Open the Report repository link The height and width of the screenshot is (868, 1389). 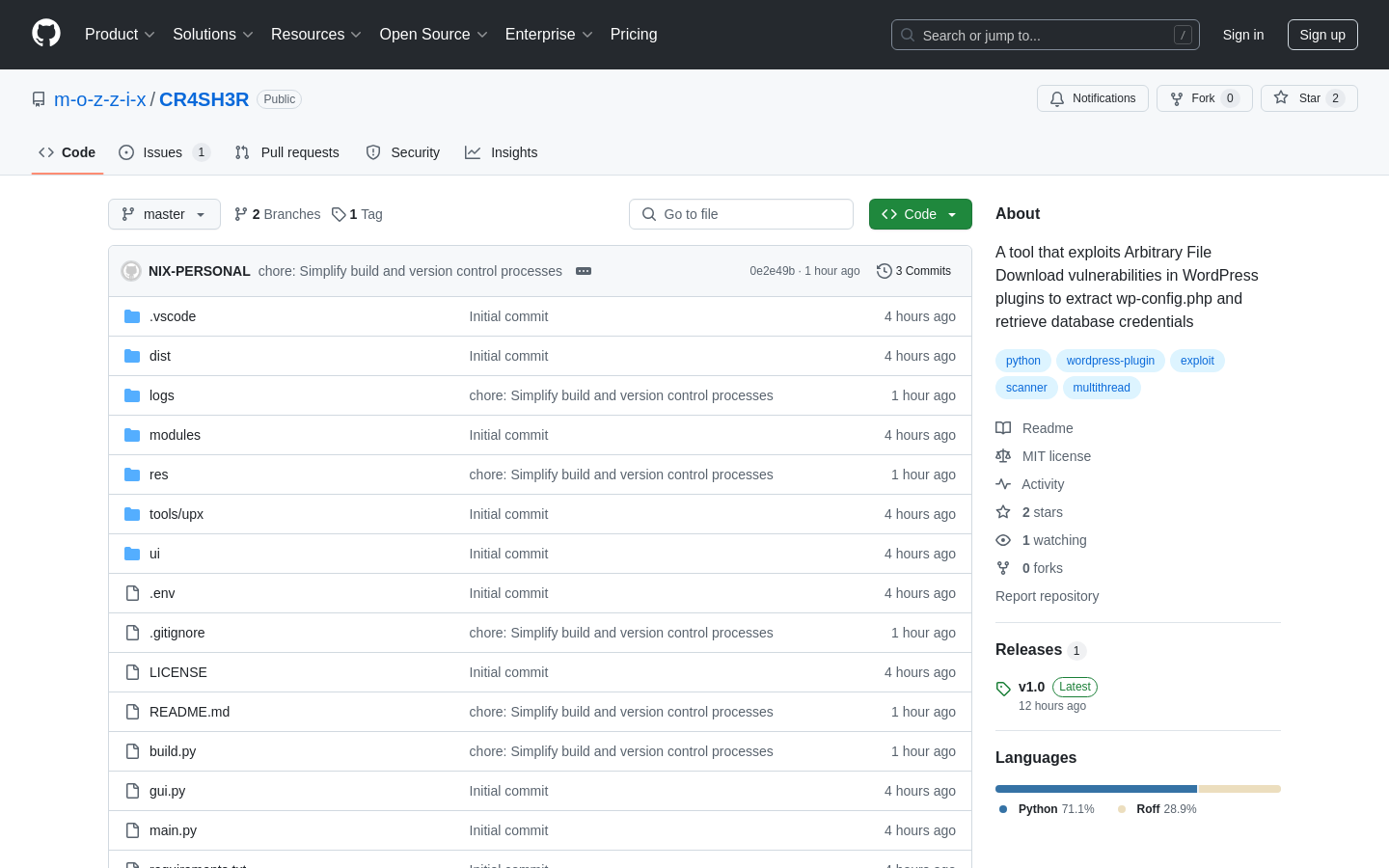(1047, 596)
